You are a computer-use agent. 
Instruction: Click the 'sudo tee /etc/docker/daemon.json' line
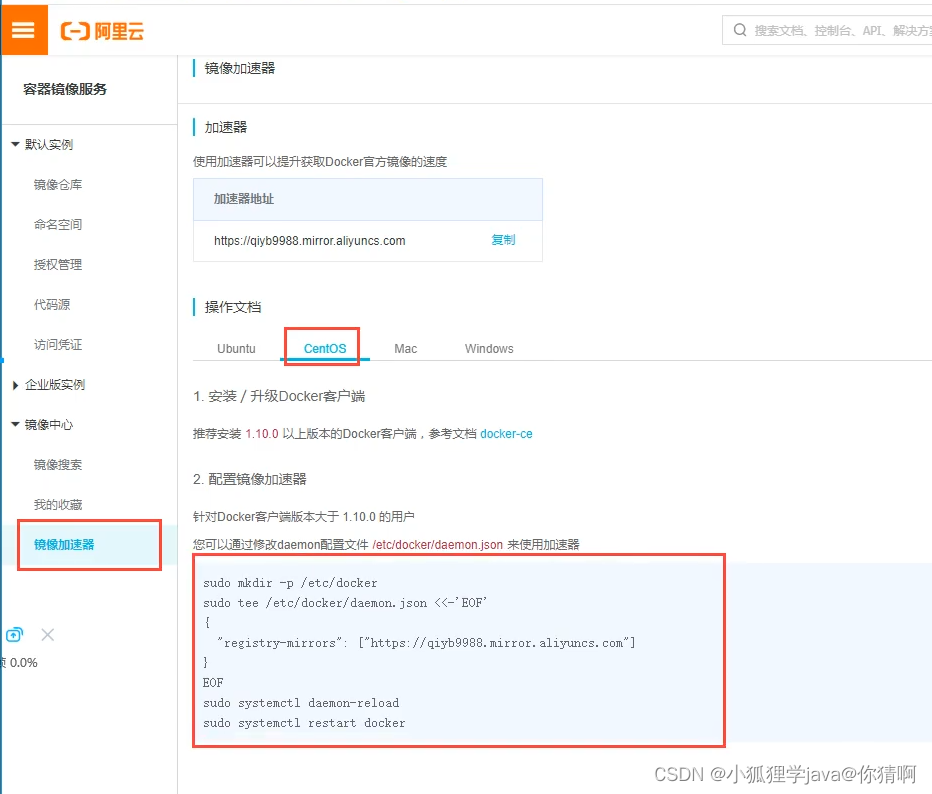[x=345, y=603]
